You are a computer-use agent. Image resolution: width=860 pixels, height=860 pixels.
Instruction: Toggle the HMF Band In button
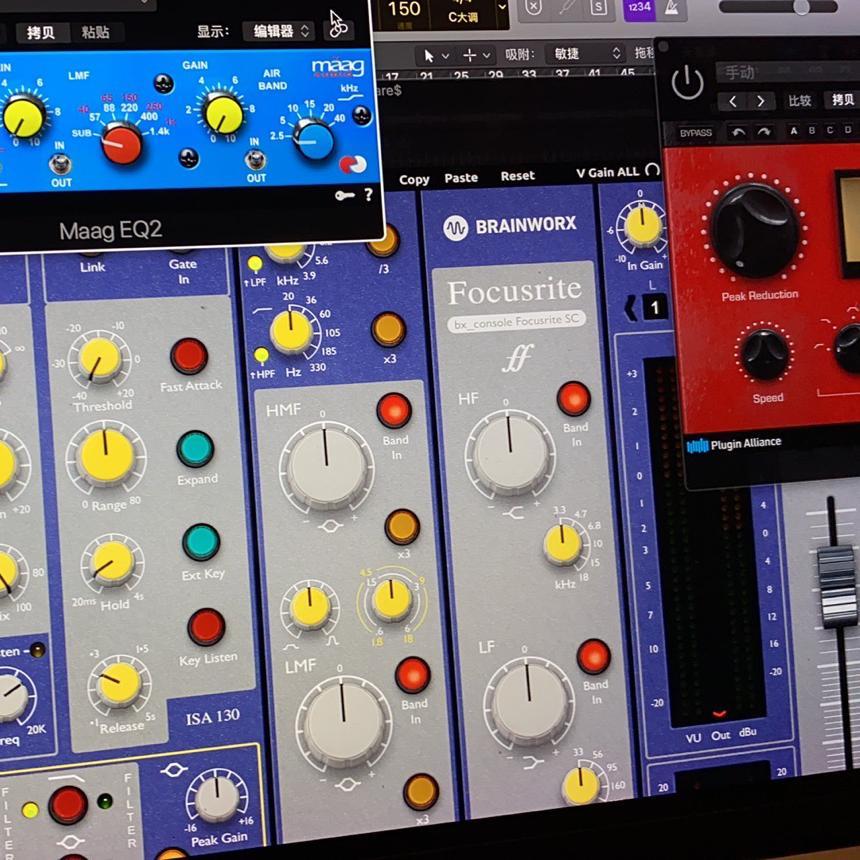point(394,410)
